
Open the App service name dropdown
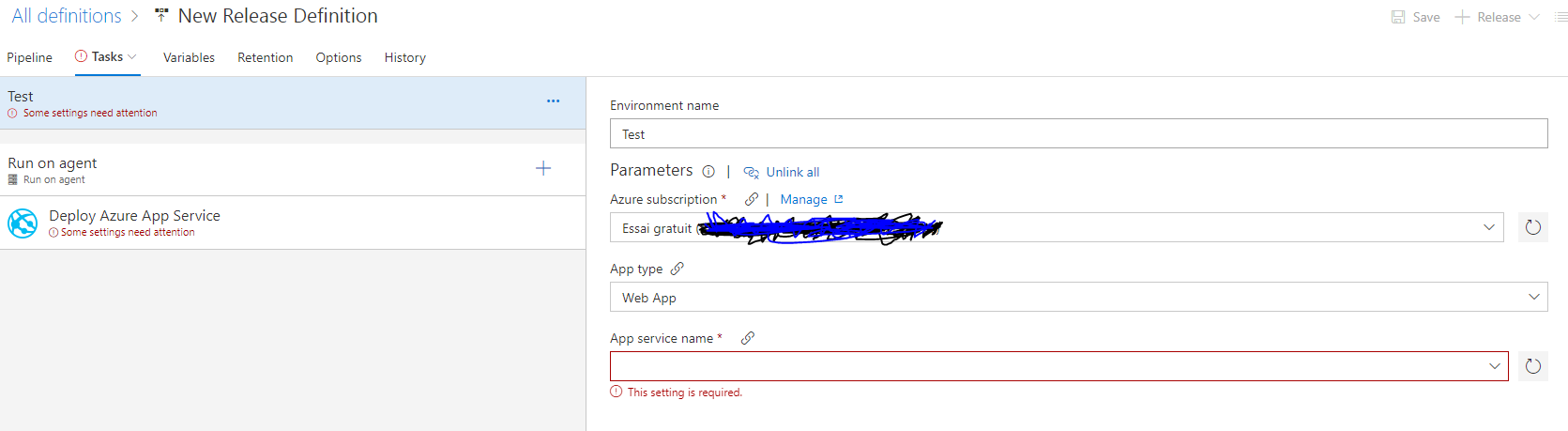1494,366
